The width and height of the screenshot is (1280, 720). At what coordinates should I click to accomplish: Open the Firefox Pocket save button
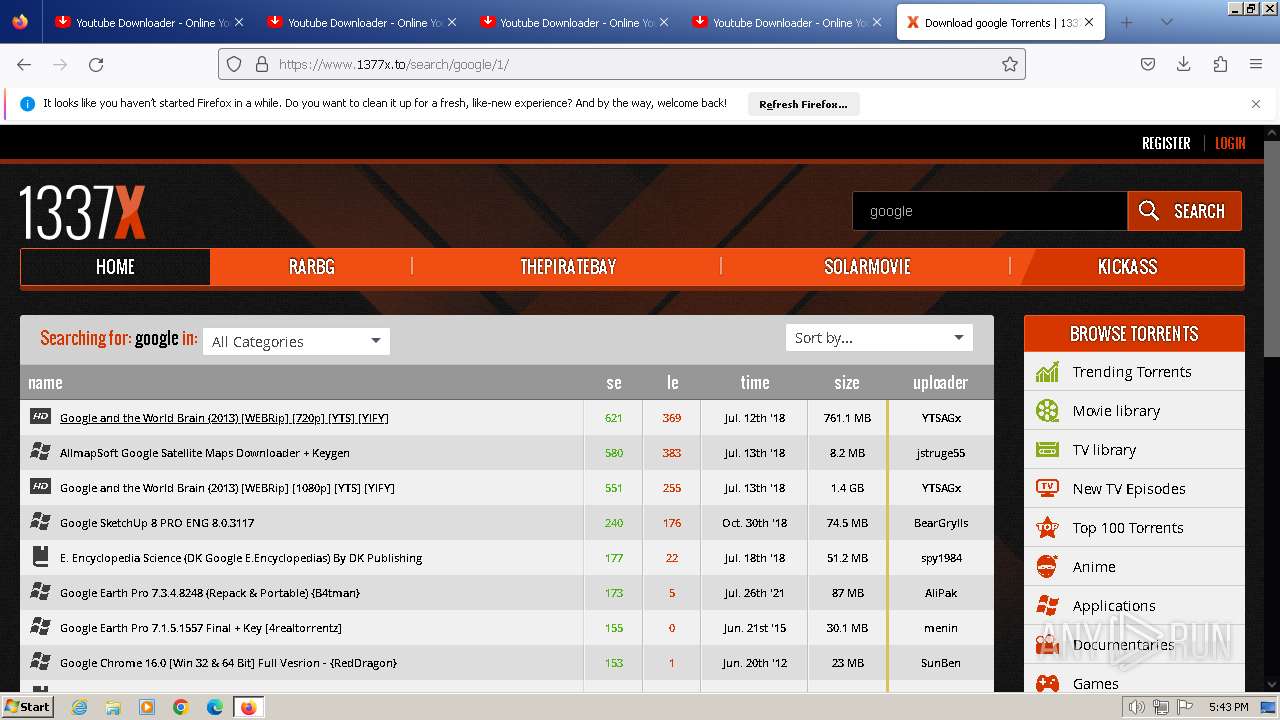(x=1148, y=64)
